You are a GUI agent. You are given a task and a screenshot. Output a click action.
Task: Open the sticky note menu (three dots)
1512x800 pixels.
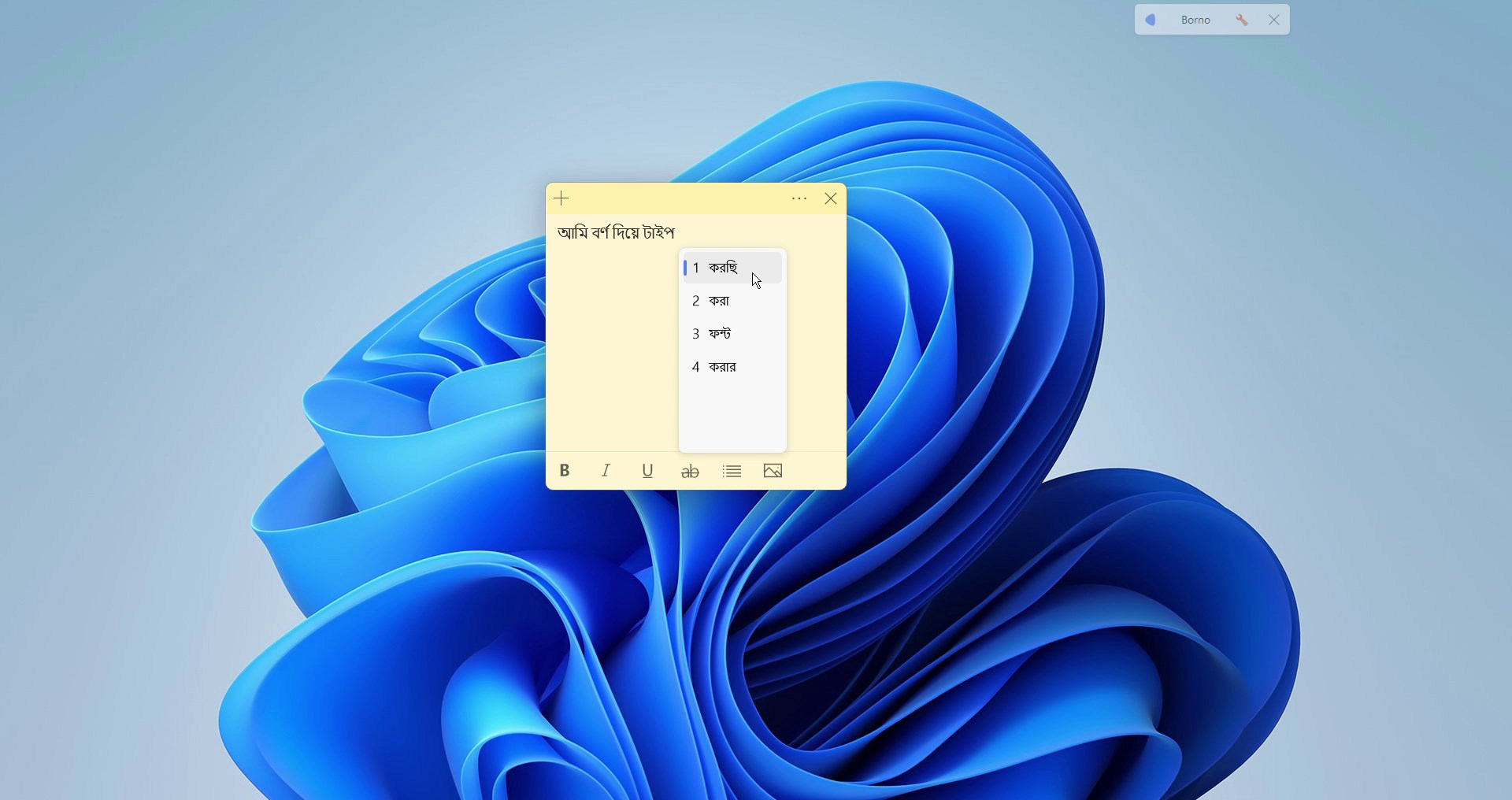point(799,199)
